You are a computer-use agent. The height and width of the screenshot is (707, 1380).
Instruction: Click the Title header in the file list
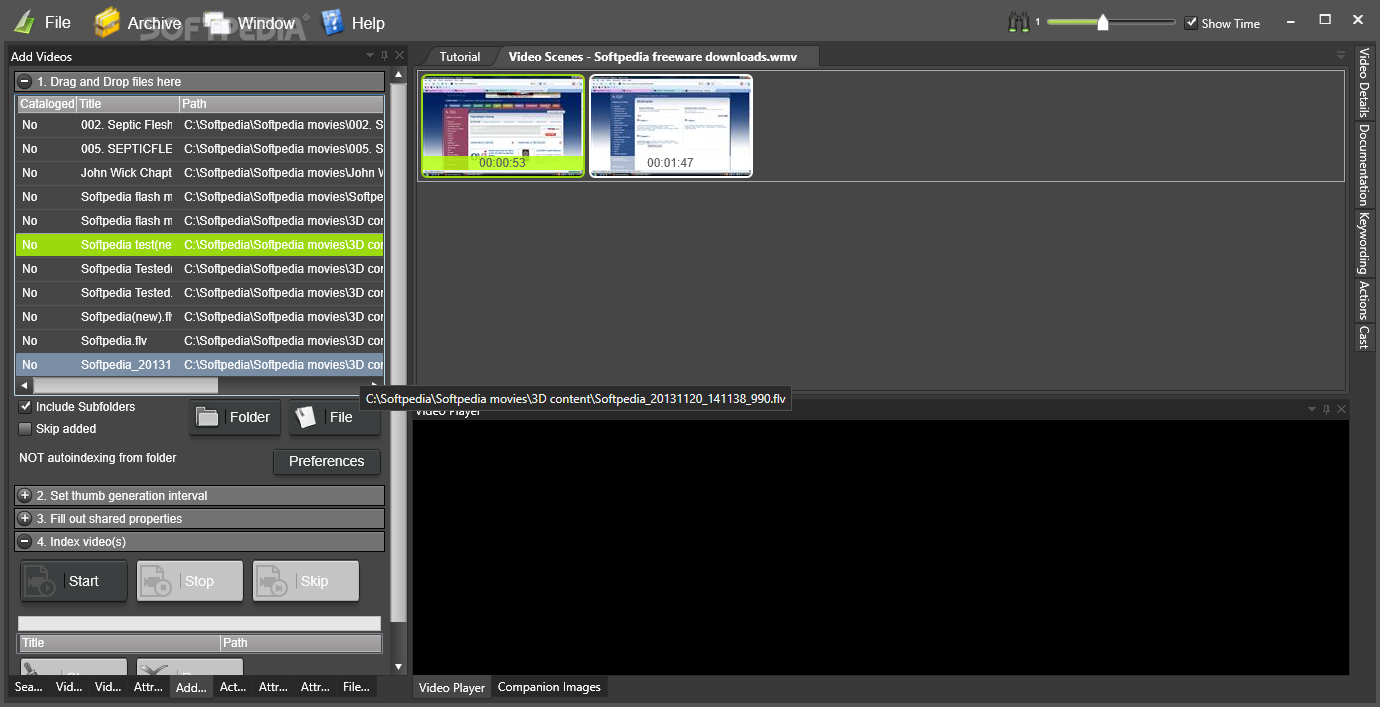[128, 104]
